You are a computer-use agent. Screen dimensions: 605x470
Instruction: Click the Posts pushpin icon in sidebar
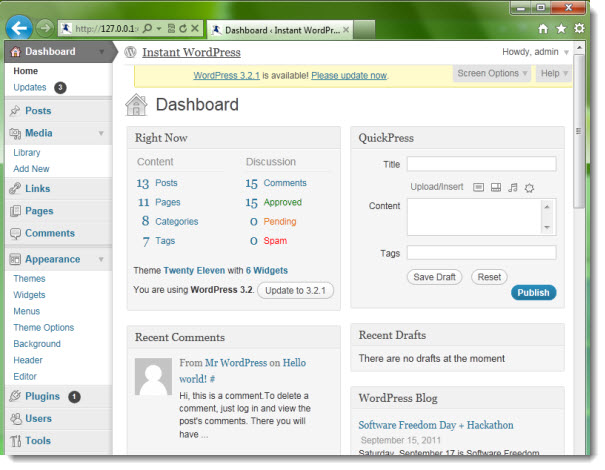(x=15, y=111)
